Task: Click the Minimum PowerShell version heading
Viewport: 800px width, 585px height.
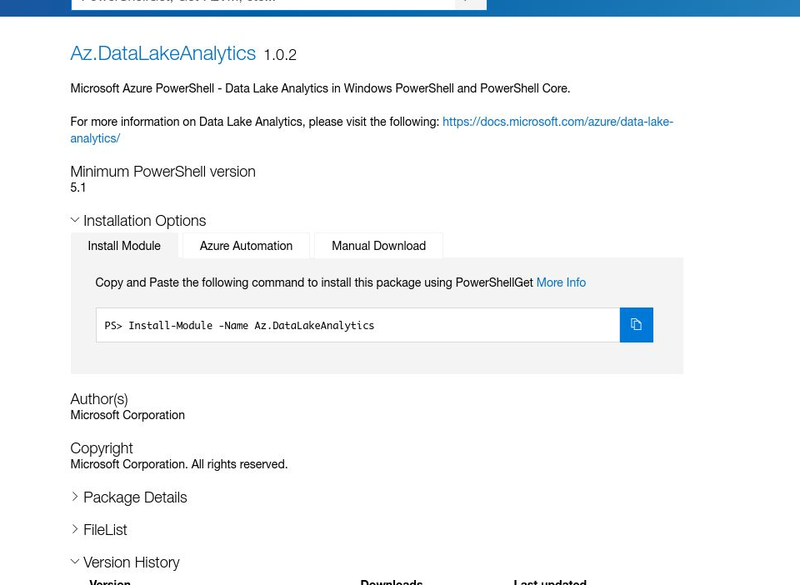Action: click(x=163, y=171)
